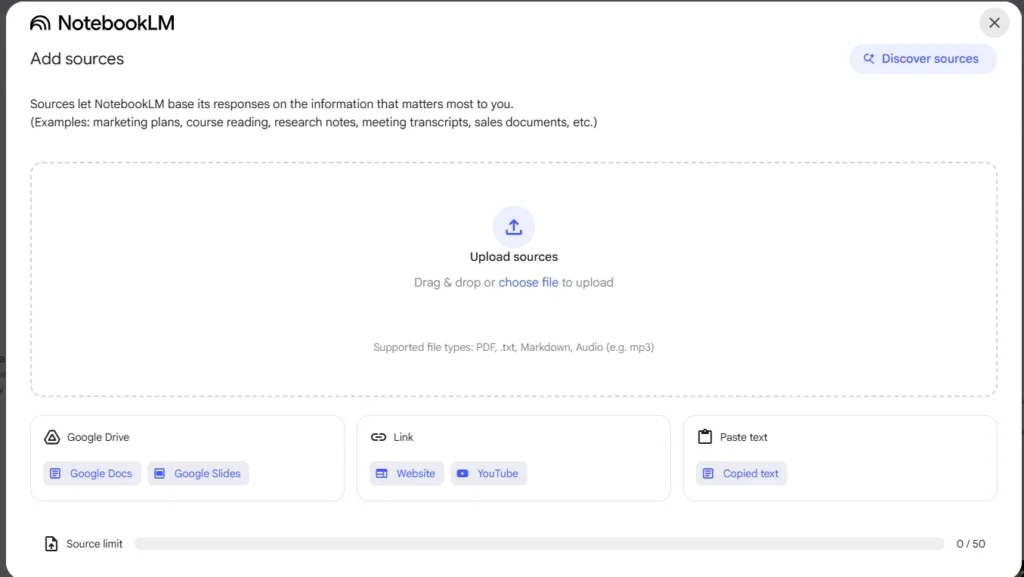Add a Google Slides source
This screenshot has height=577, width=1024.
tap(199, 473)
